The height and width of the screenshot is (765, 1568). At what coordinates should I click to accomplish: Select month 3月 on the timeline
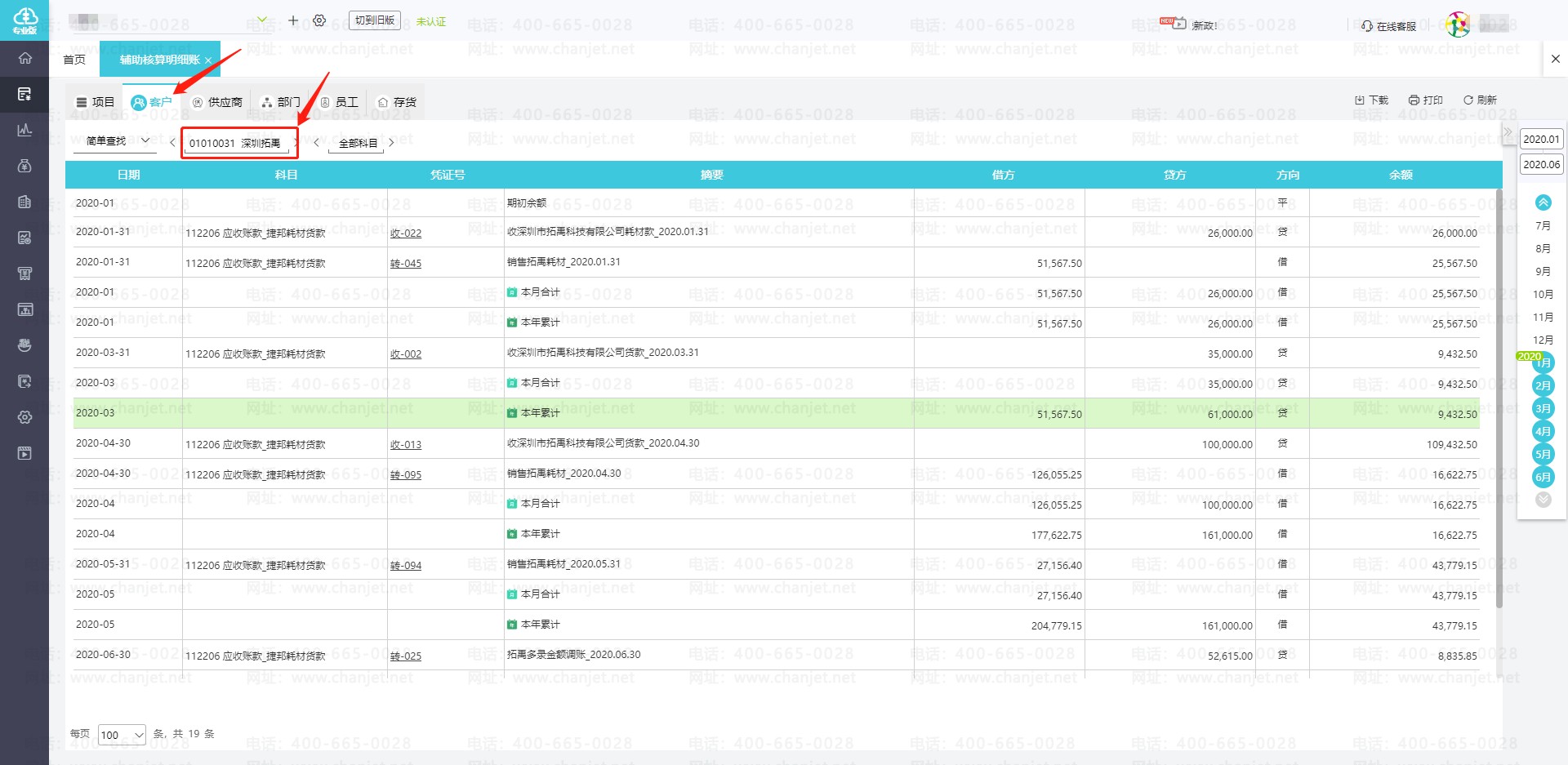pos(1543,408)
